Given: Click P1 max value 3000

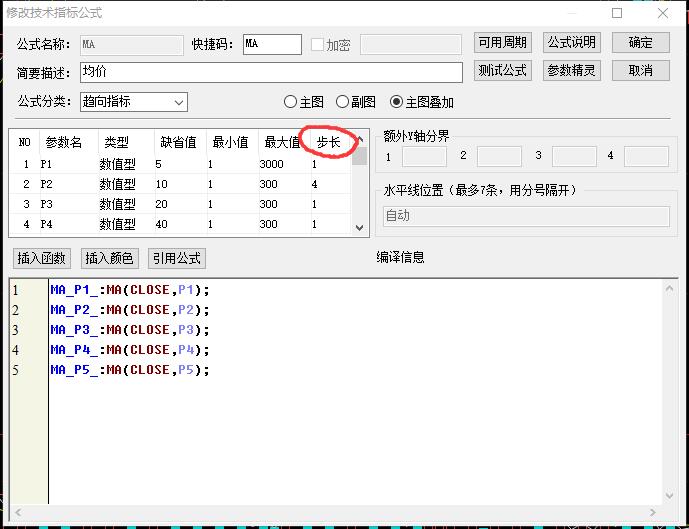Looking at the screenshot, I should (271, 164).
